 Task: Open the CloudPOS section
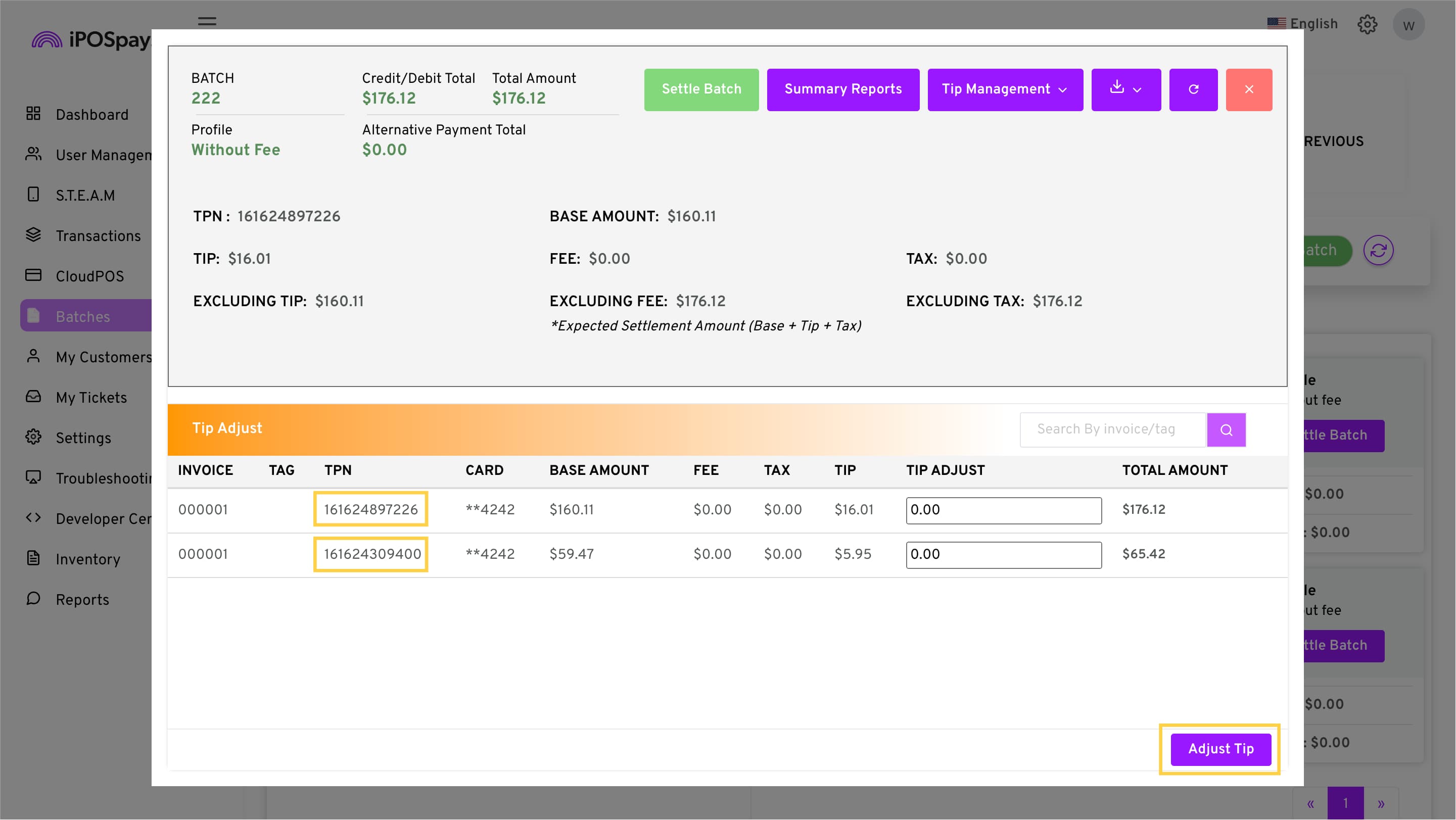pos(90,276)
